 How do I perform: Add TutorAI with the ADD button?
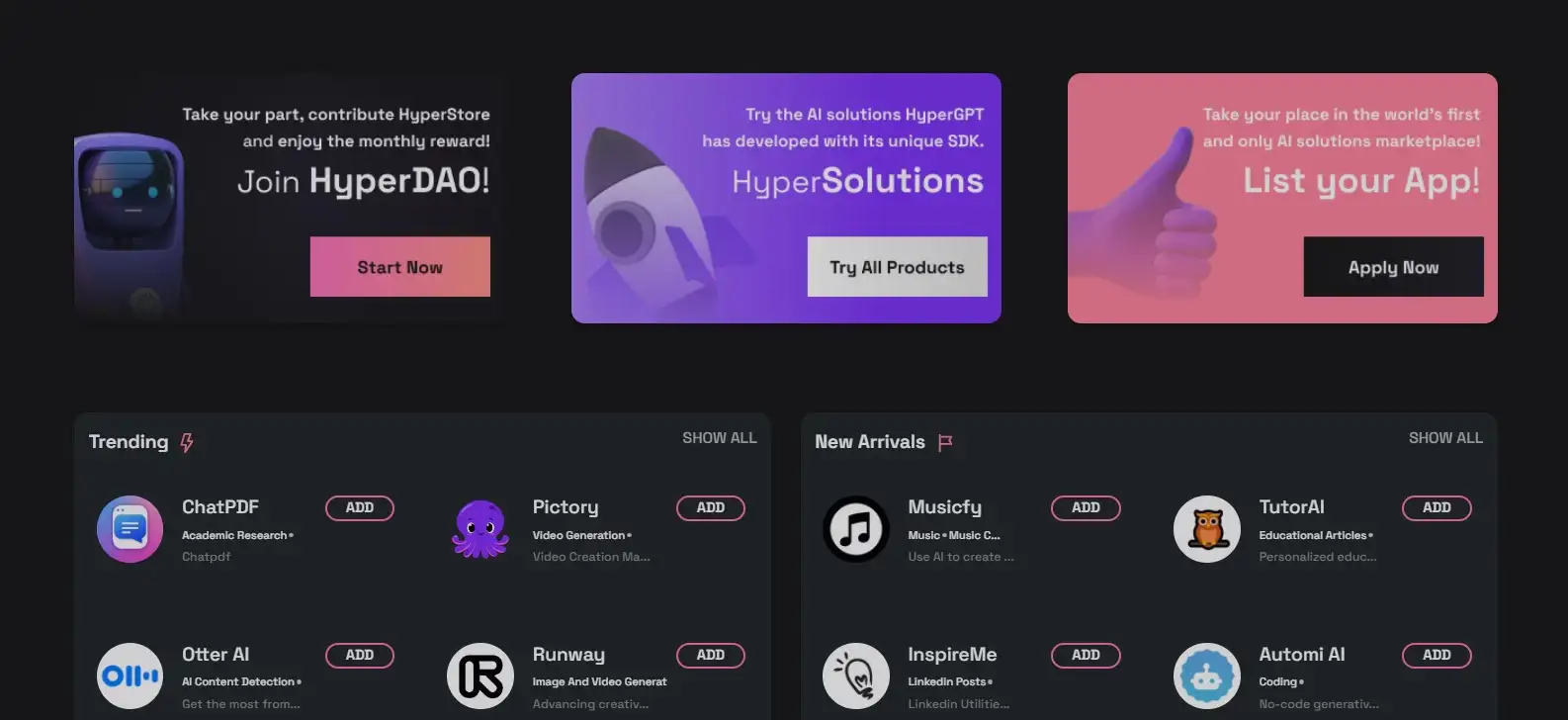coord(1437,507)
